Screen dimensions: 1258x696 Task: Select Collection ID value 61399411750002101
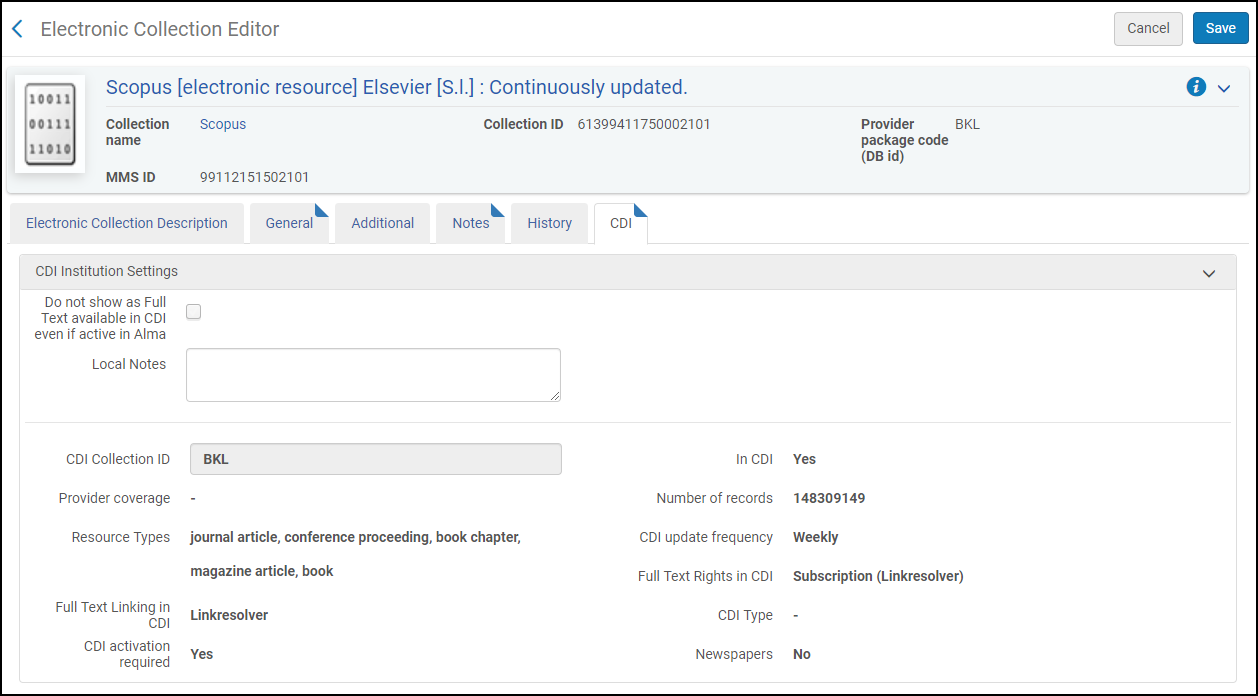tap(644, 124)
